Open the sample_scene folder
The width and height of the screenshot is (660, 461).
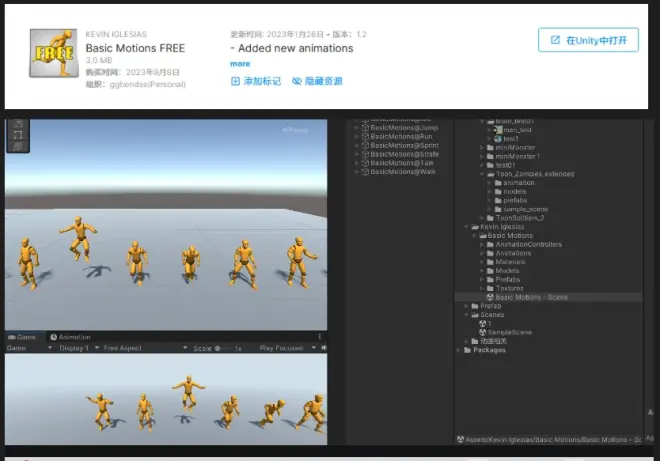[521, 209]
